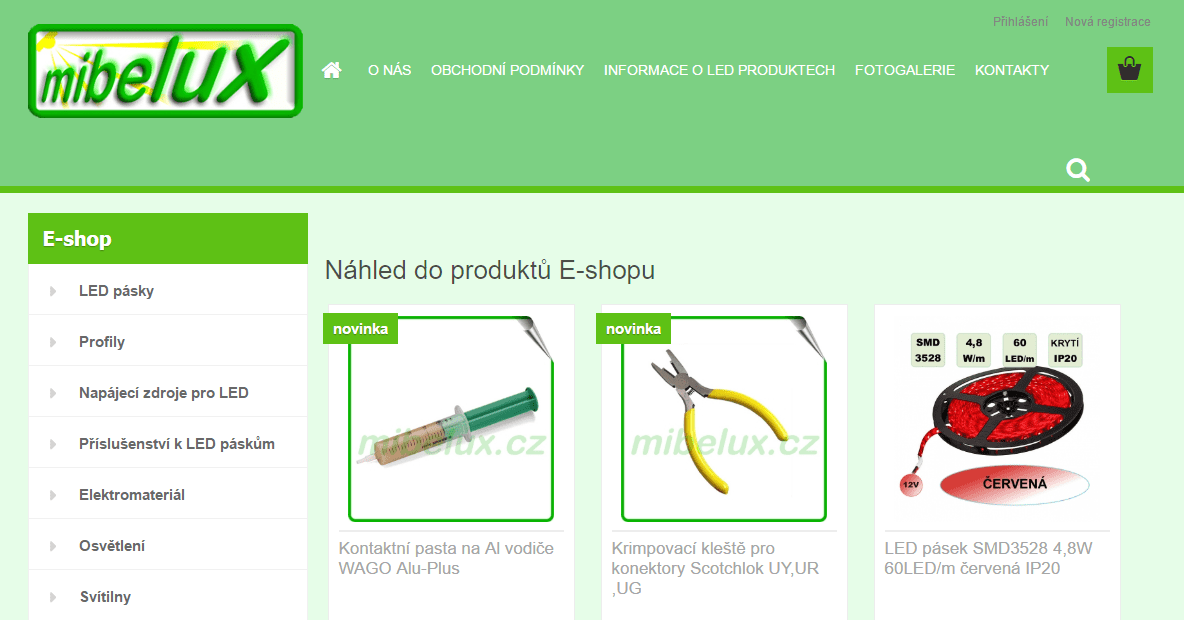The image size is (1184, 620).
Task: Select Napájecí zdroje pro LED category
Action: pos(164,393)
